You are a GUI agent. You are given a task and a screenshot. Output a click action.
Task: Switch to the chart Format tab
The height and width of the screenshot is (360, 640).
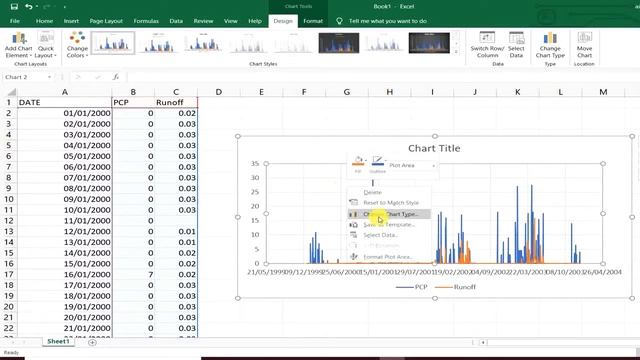click(313, 21)
